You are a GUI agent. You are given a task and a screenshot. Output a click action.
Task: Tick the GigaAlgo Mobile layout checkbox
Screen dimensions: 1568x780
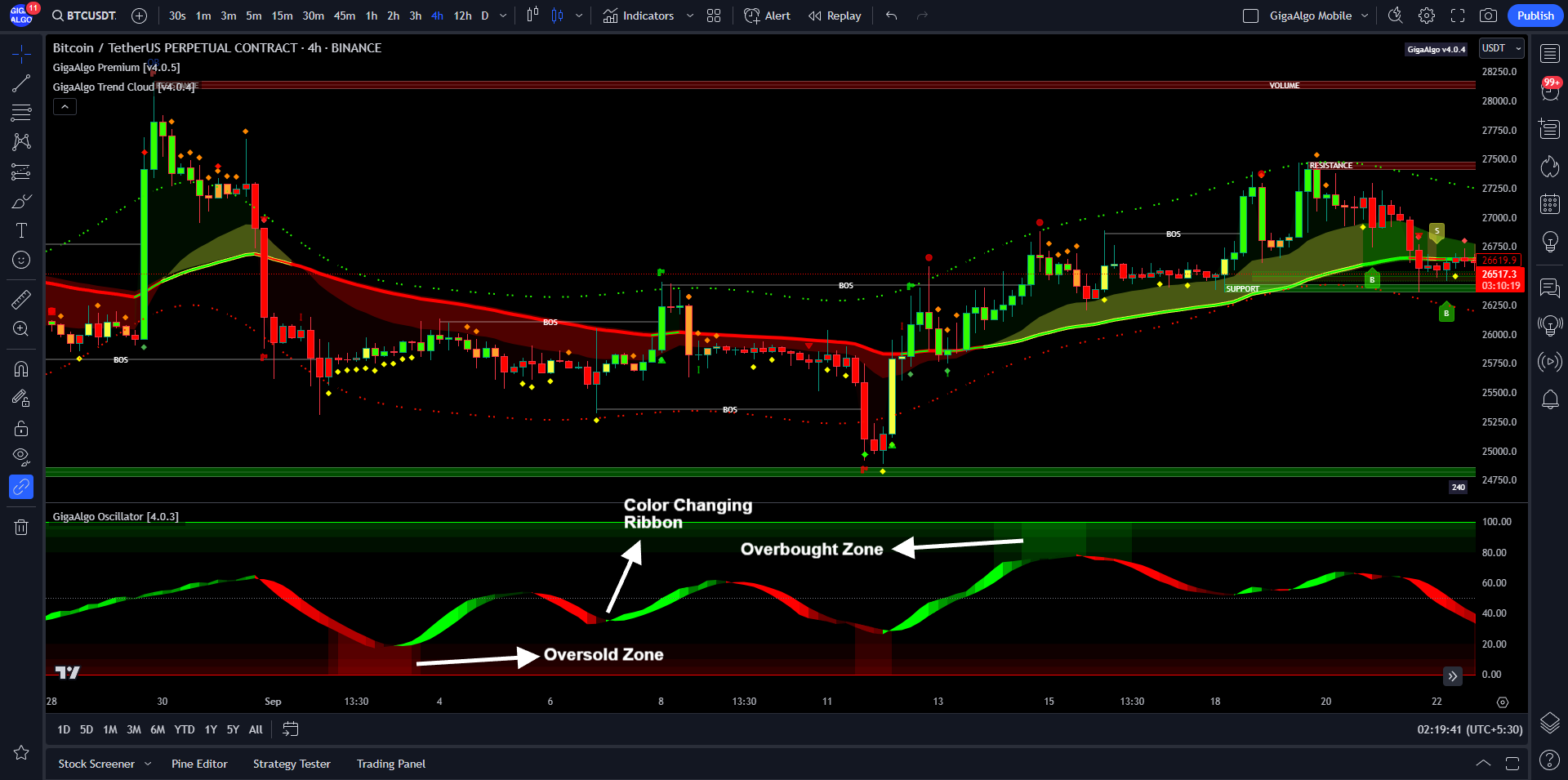pyautogui.click(x=1250, y=16)
